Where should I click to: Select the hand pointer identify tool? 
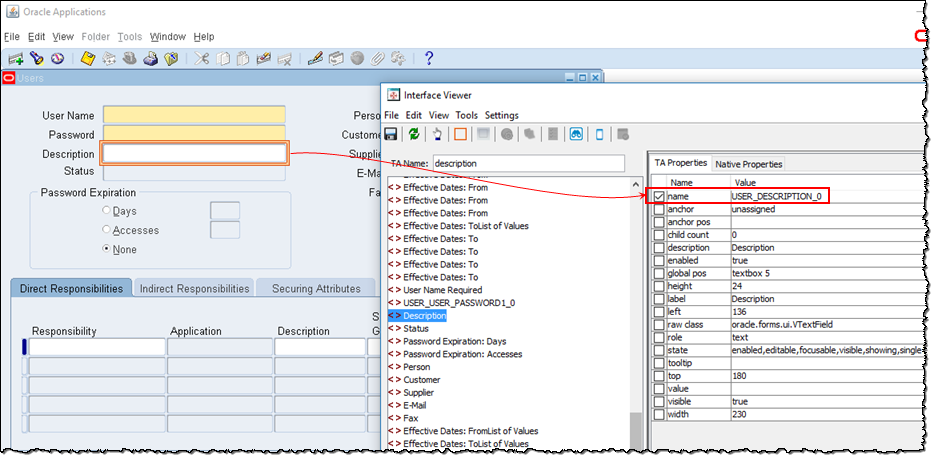click(x=437, y=134)
